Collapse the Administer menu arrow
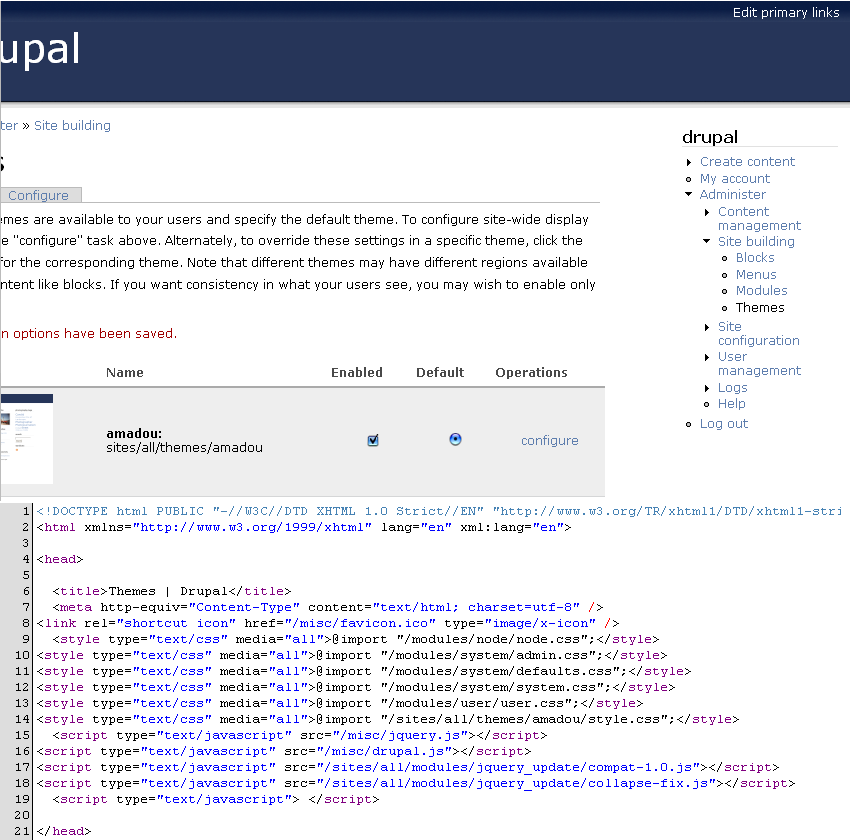The width and height of the screenshot is (850, 840). coord(688,194)
